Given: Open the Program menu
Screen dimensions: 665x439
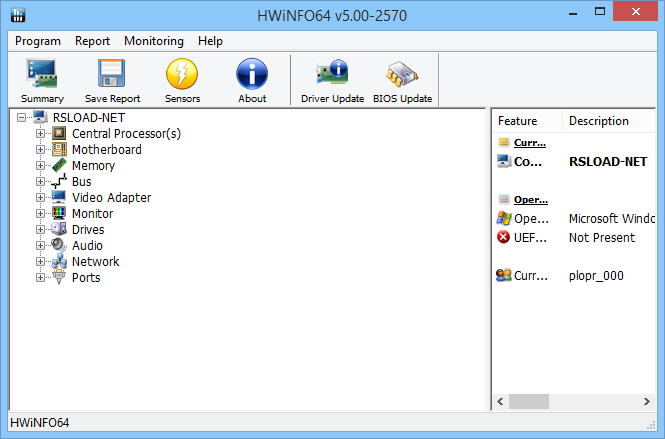Looking at the screenshot, I should [x=38, y=41].
